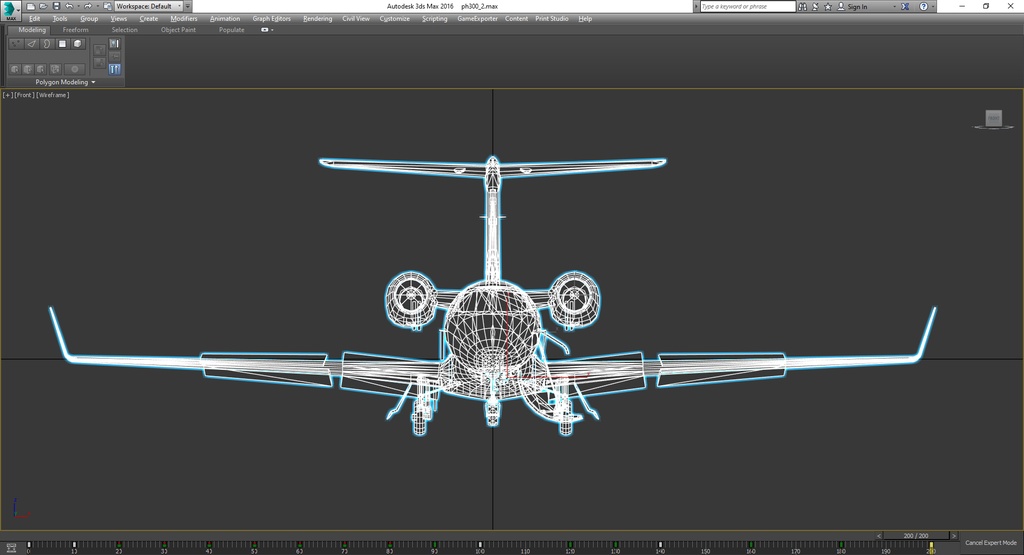Click the Redo arrow icon
This screenshot has height=555, width=1024.
click(88, 6)
